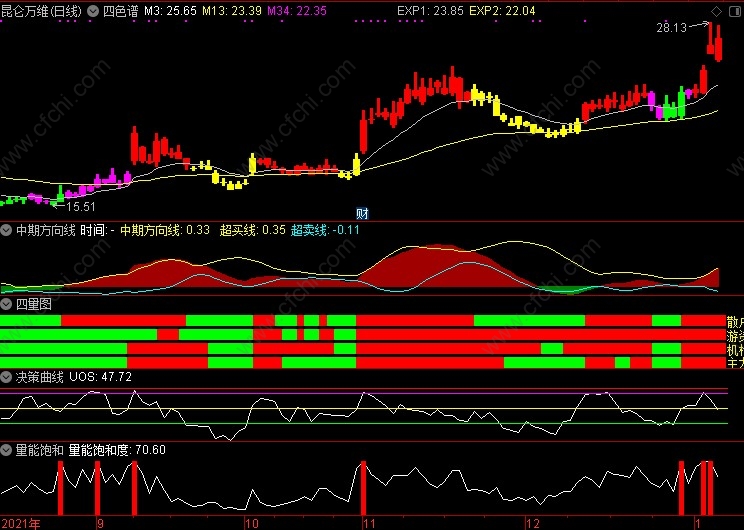The height and width of the screenshot is (530, 744).
Task: Toggle the 量能饱和 panel chevron
Action: tap(7, 450)
